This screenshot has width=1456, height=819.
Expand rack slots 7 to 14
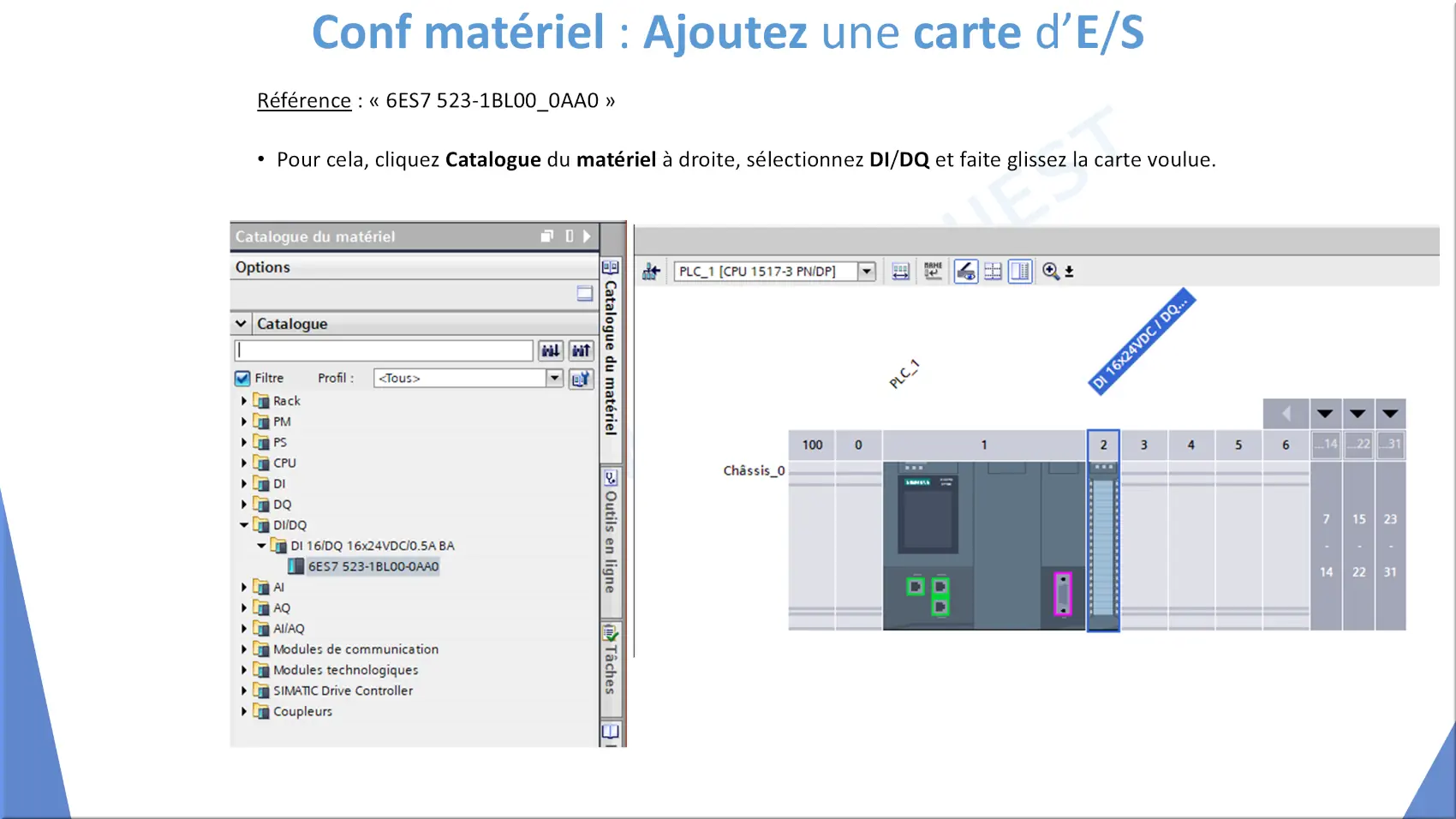click(x=1325, y=414)
